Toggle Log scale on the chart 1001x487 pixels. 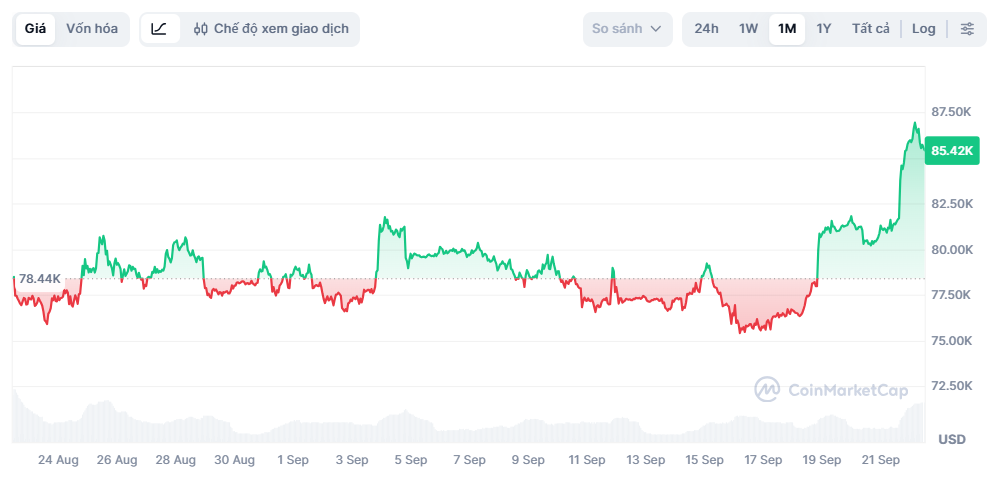click(x=923, y=29)
